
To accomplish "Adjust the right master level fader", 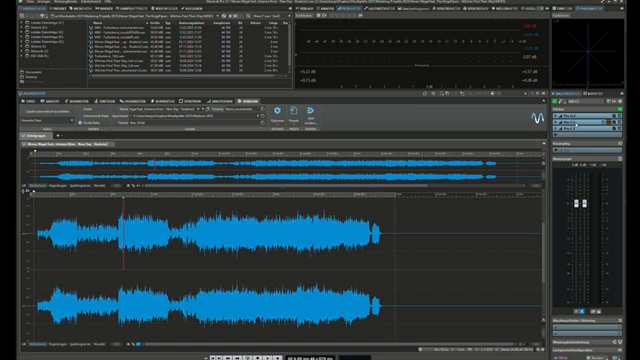I will coord(584,203).
